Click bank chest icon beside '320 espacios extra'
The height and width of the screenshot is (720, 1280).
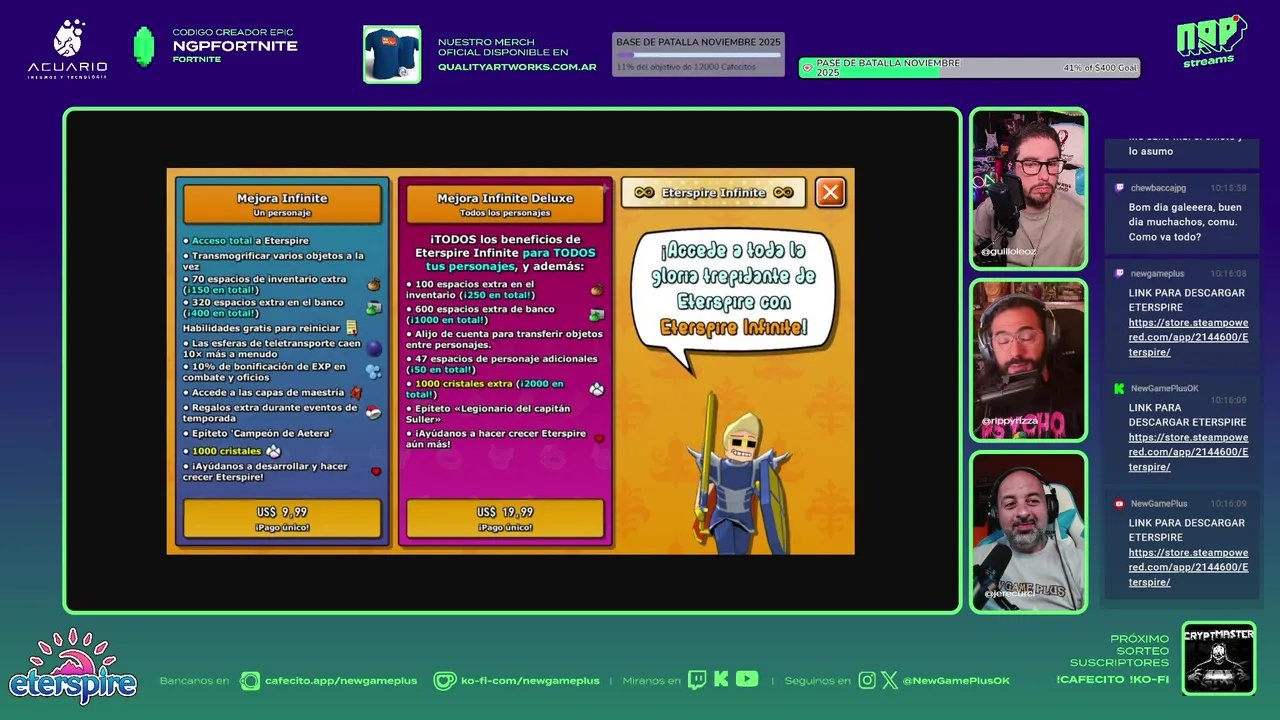(373, 308)
